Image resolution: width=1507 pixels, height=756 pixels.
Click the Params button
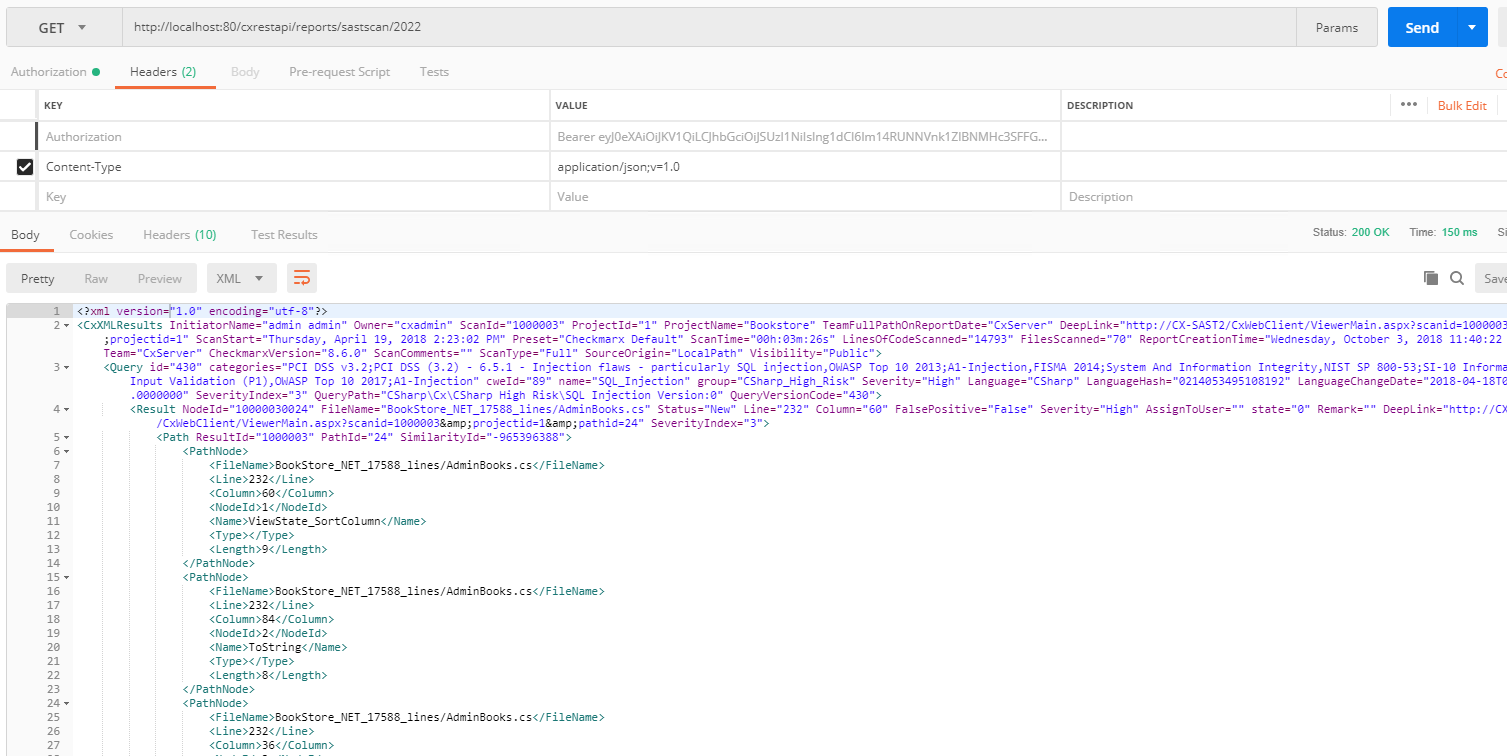pos(1336,27)
